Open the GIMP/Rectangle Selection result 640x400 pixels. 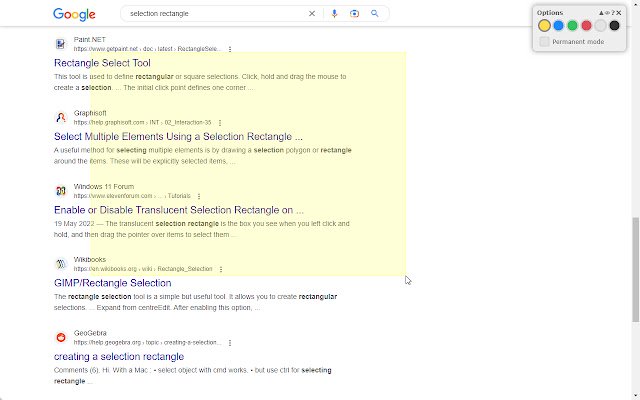tap(113, 283)
